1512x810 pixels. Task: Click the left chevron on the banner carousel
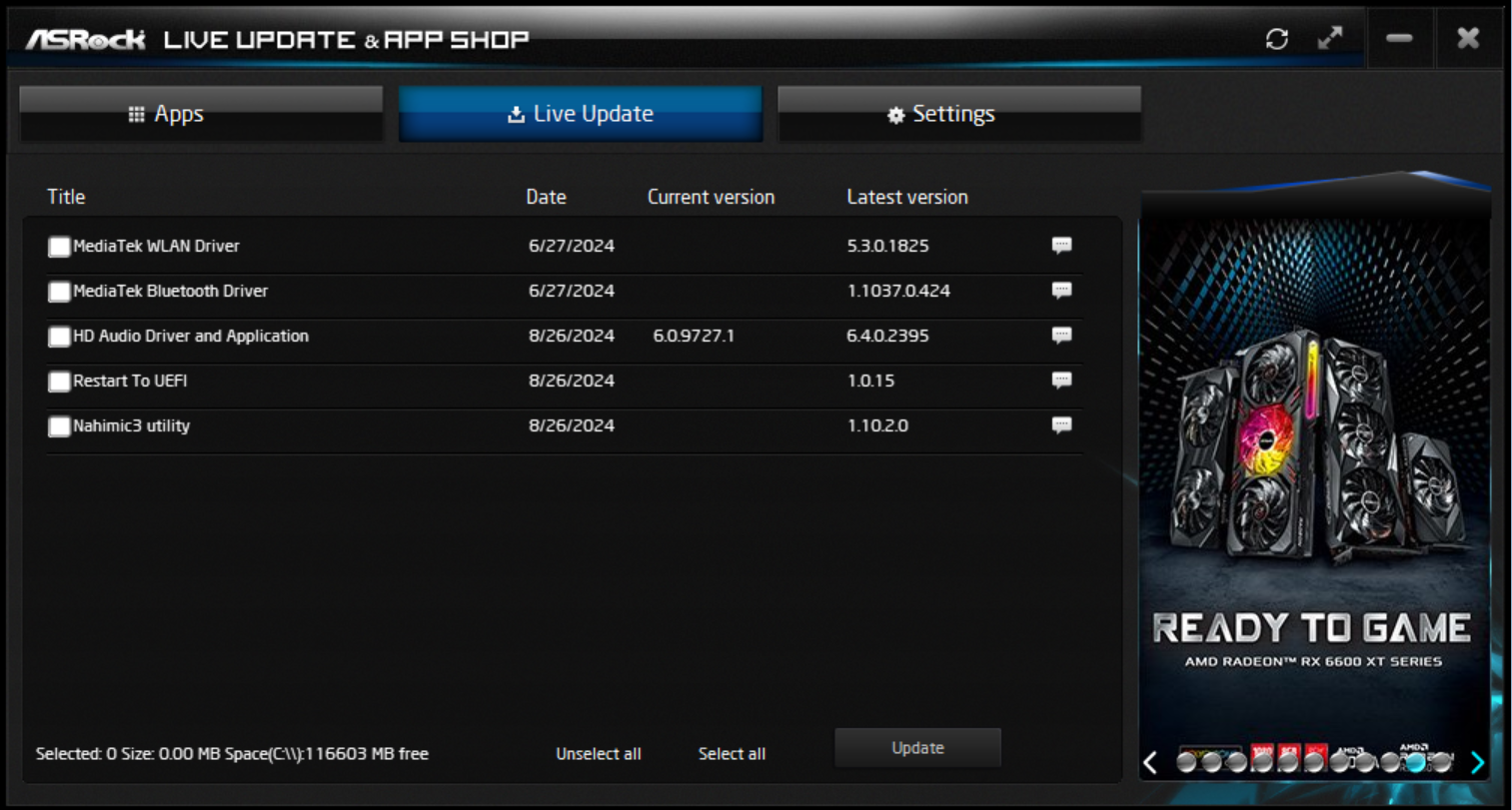1149,762
